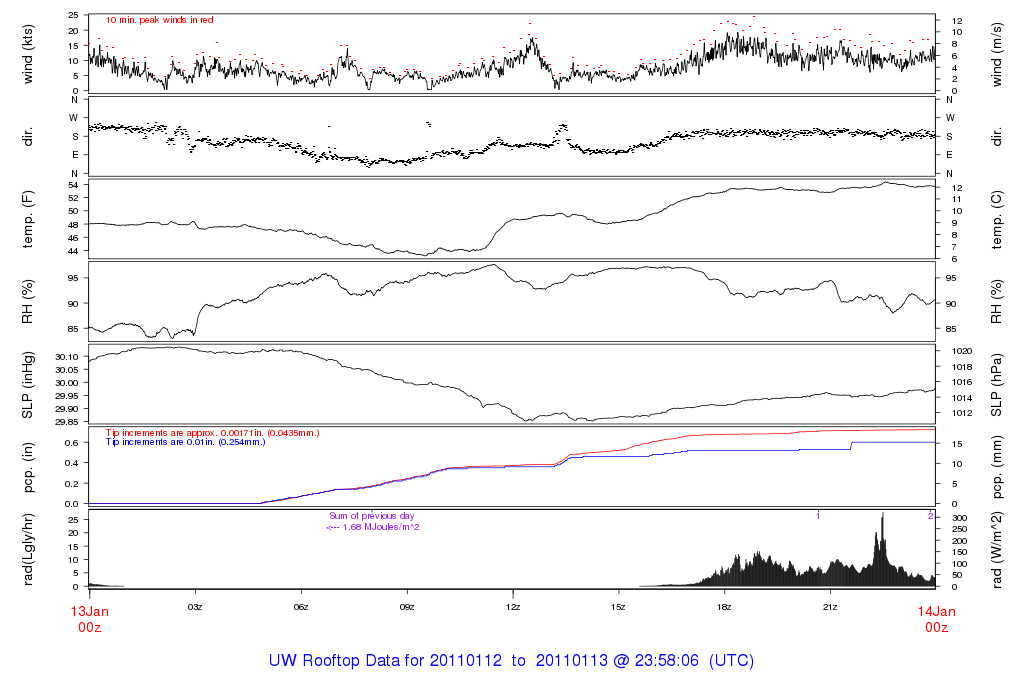Select the purple 'Sum of previous day' annotation
Viewport: 1024px width, 700px height.
coord(371,516)
